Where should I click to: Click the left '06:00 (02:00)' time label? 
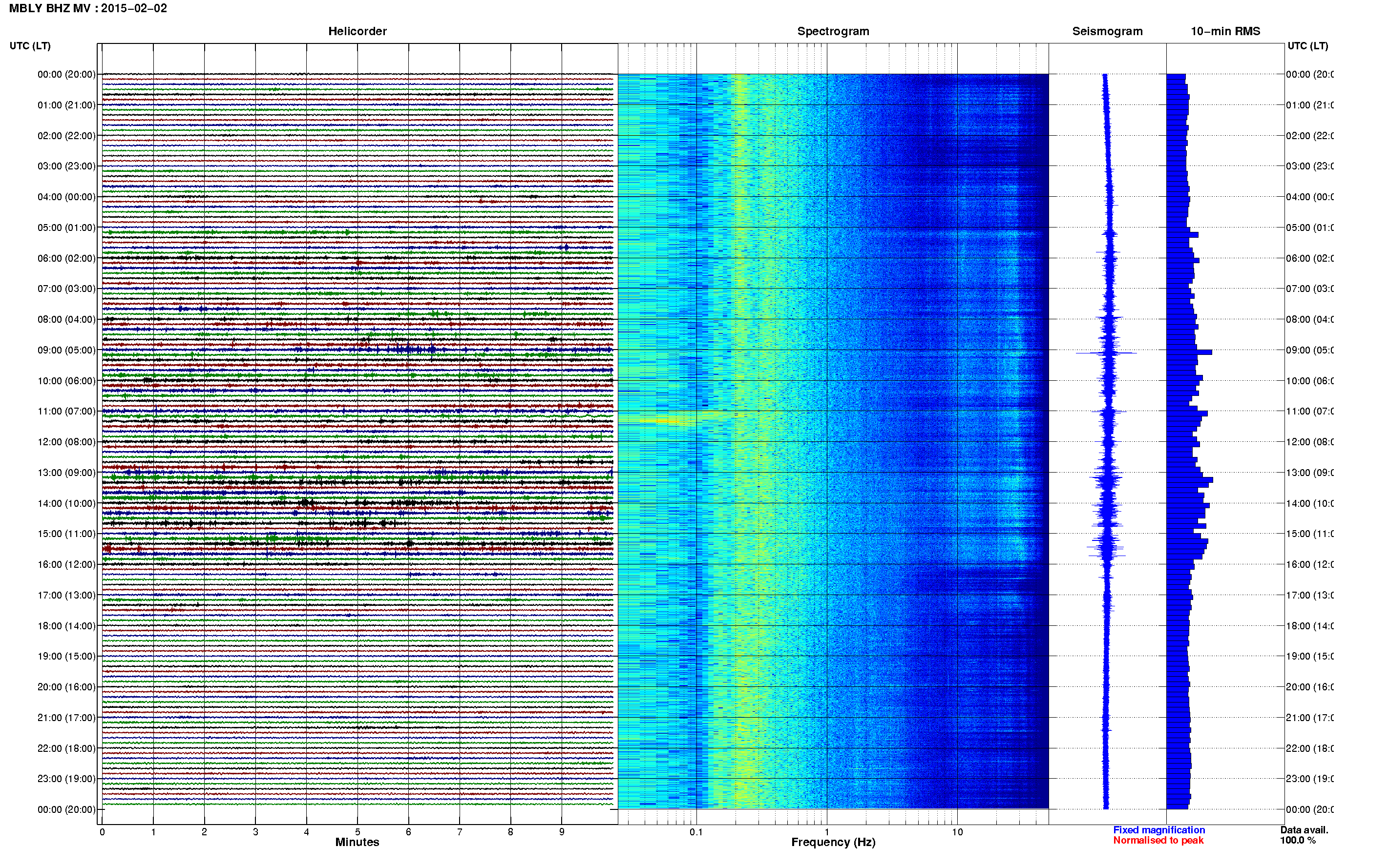click(x=66, y=258)
